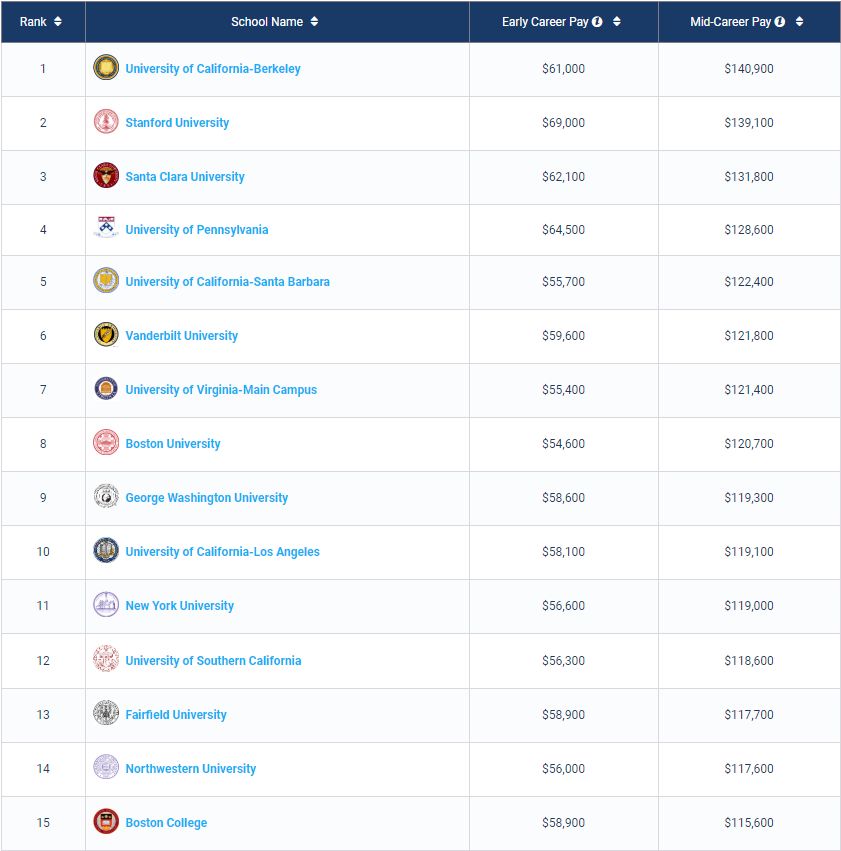The width and height of the screenshot is (841, 851).
Task: Open University of California-Berkeley link
Action: point(213,69)
